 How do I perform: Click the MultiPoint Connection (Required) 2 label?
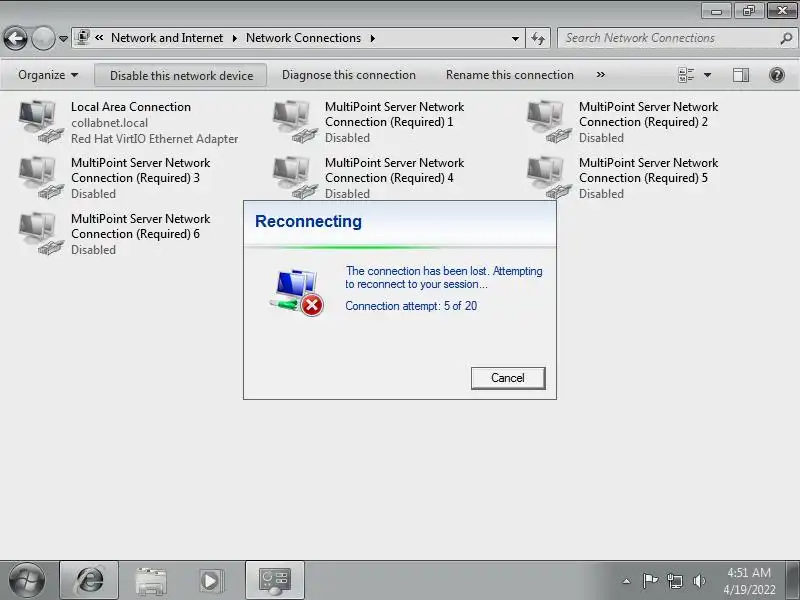pyautogui.click(x=648, y=114)
